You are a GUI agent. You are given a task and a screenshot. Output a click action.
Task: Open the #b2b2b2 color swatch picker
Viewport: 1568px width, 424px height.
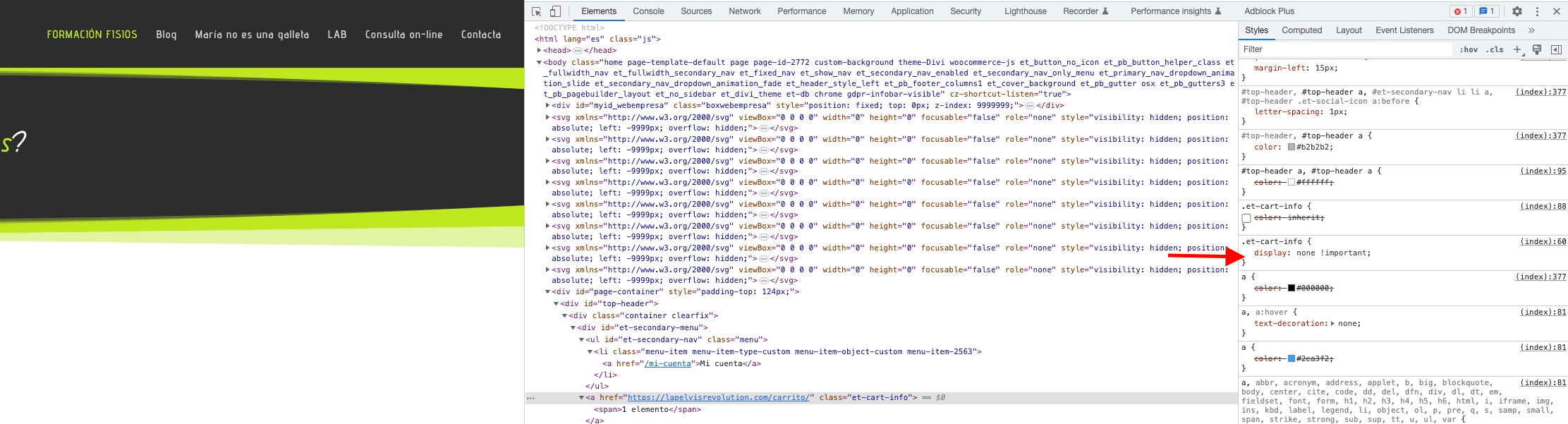coord(1292,147)
